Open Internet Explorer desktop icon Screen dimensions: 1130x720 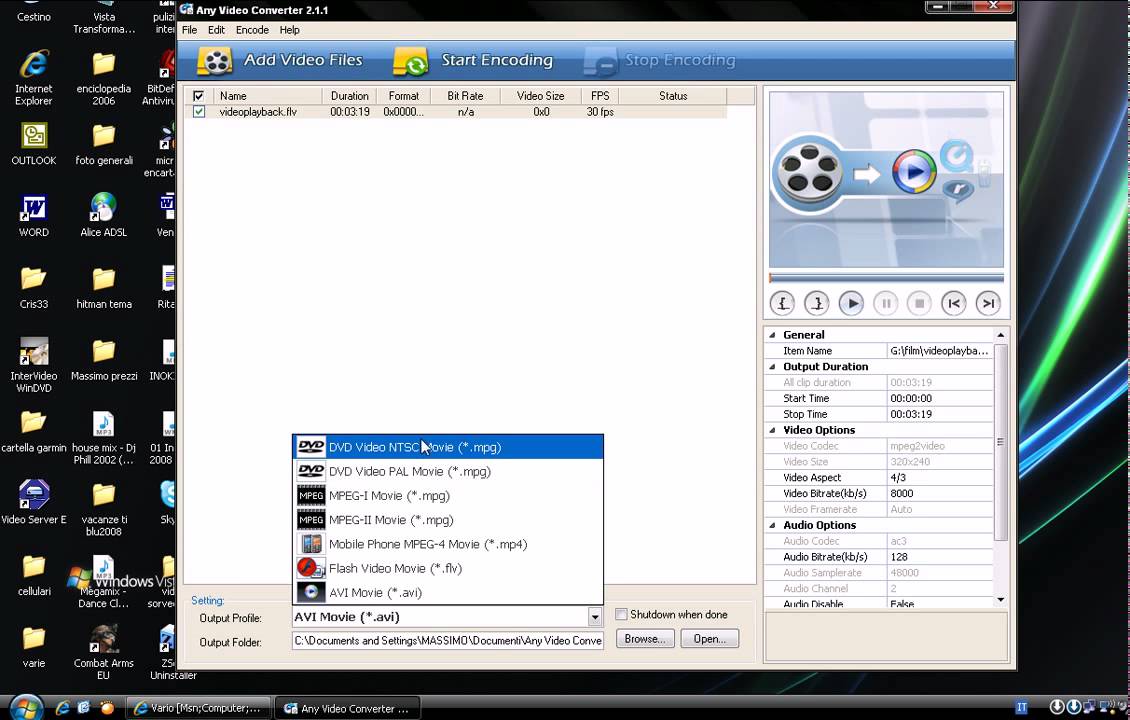tap(34, 78)
